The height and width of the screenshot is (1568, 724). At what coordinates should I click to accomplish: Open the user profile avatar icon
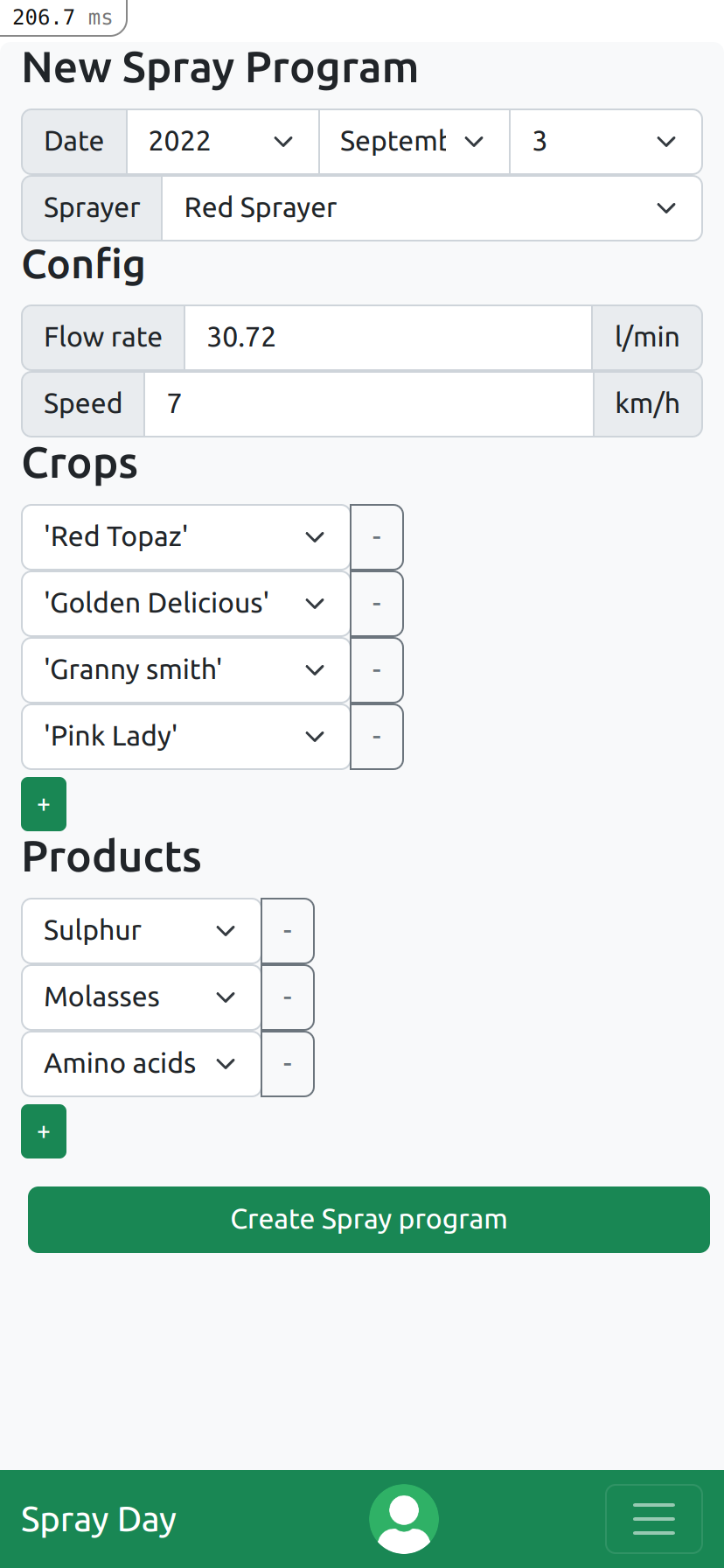click(x=403, y=1518)
